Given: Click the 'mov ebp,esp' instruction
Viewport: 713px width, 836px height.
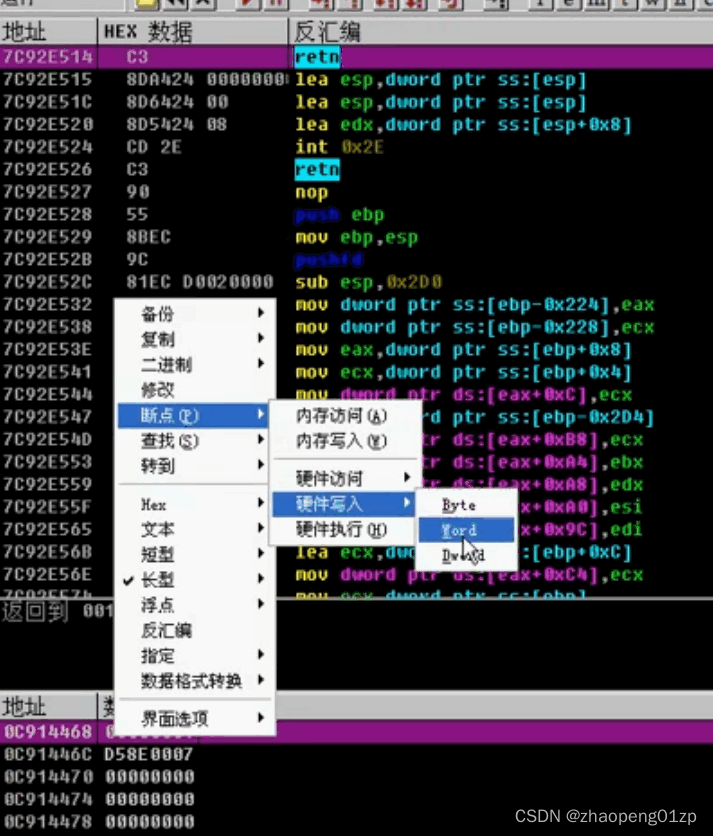Looking at the screenshot, I should point(356,237).
